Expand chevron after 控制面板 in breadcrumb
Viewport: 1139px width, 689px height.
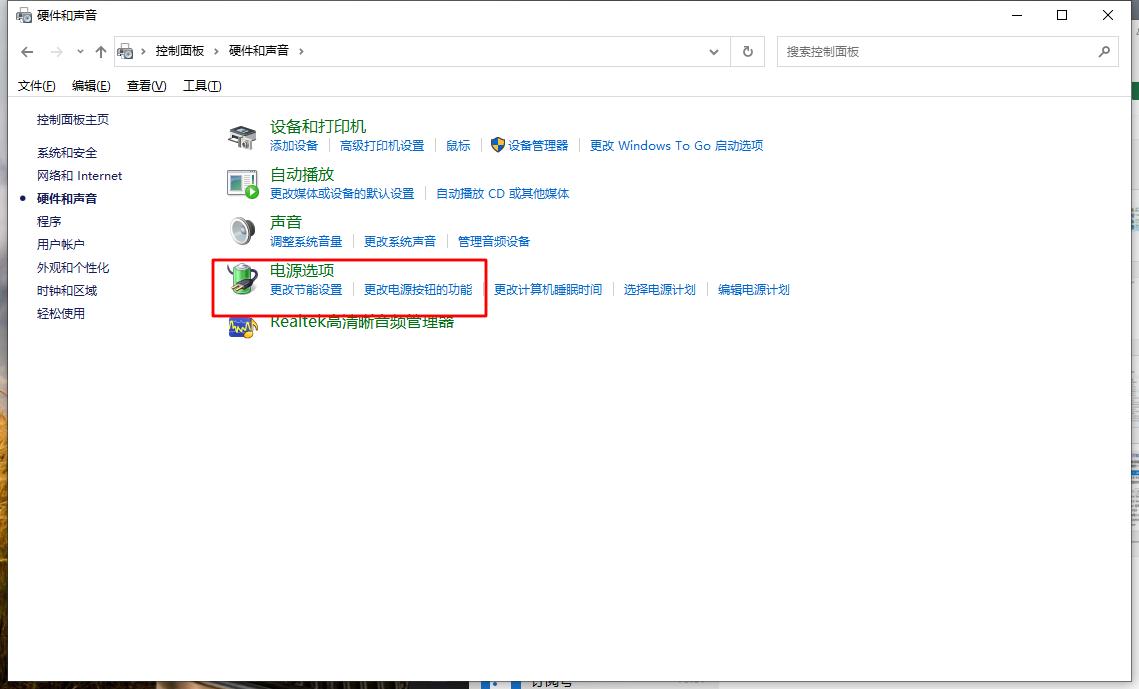tap(216, 51)
